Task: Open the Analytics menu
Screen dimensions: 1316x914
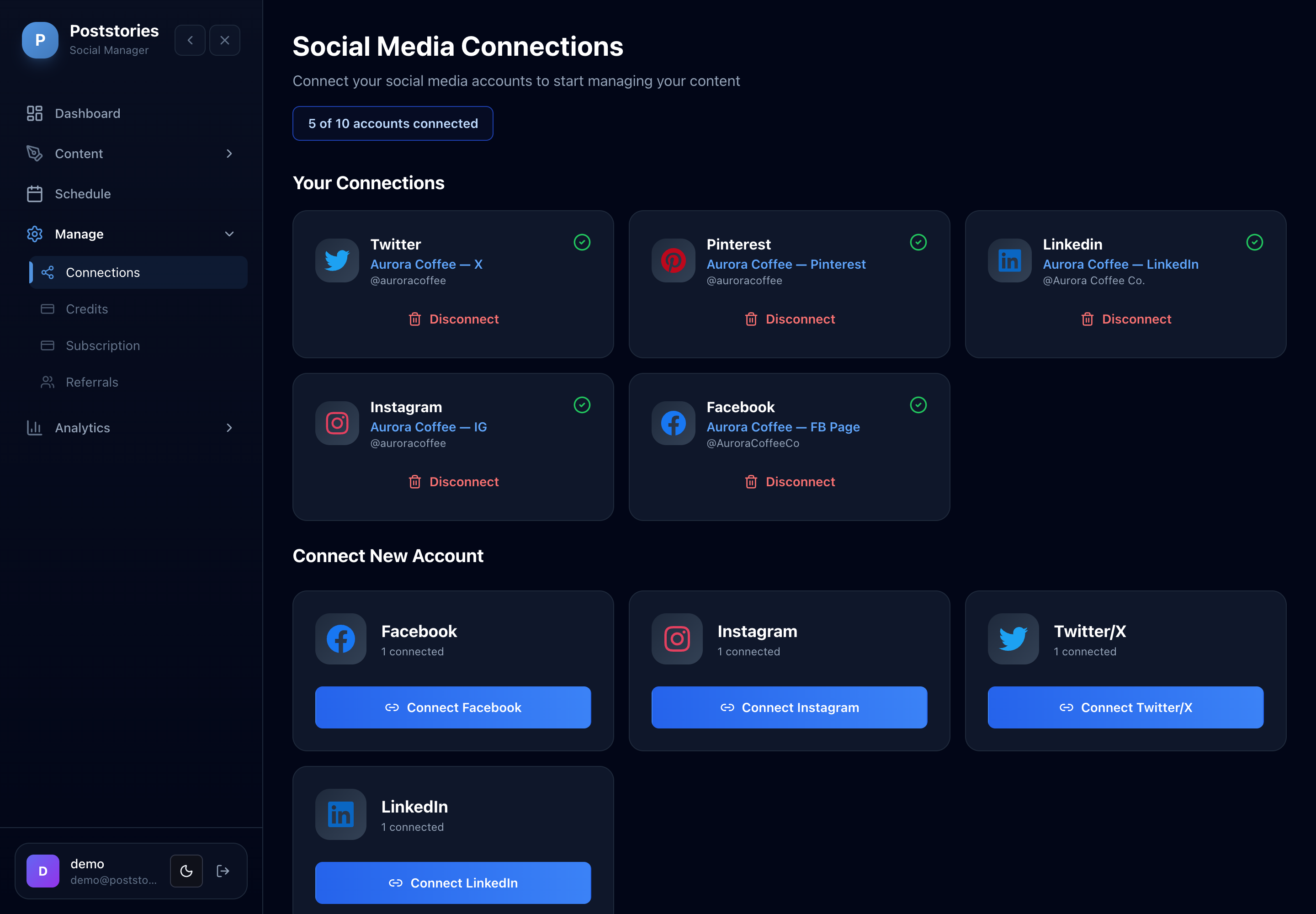Action: pyautogui.click(x=131, y=428)
